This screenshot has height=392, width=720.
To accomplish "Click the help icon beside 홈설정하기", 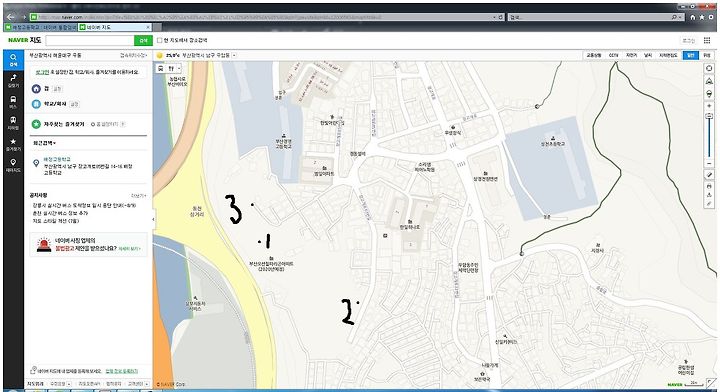I will (x=123, y=124).
